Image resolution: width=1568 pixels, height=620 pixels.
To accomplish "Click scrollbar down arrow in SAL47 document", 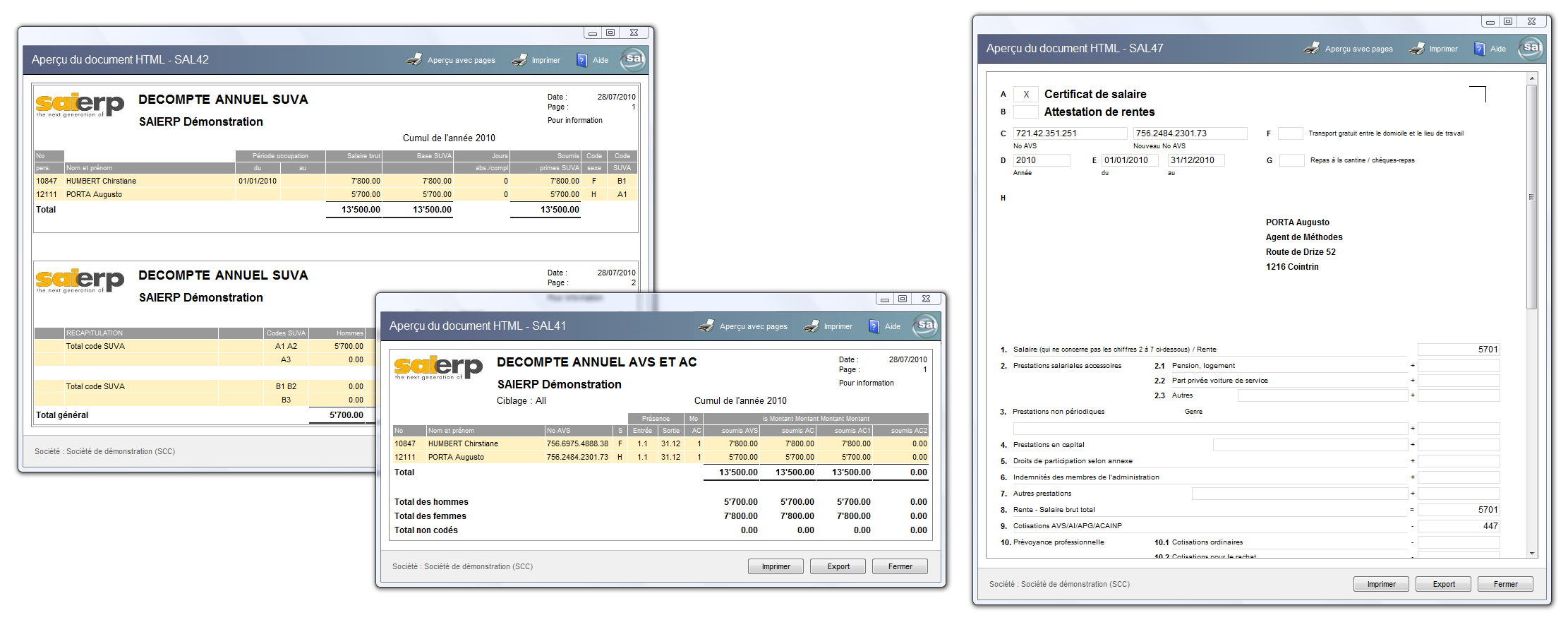I will [x=1531, y=553].
